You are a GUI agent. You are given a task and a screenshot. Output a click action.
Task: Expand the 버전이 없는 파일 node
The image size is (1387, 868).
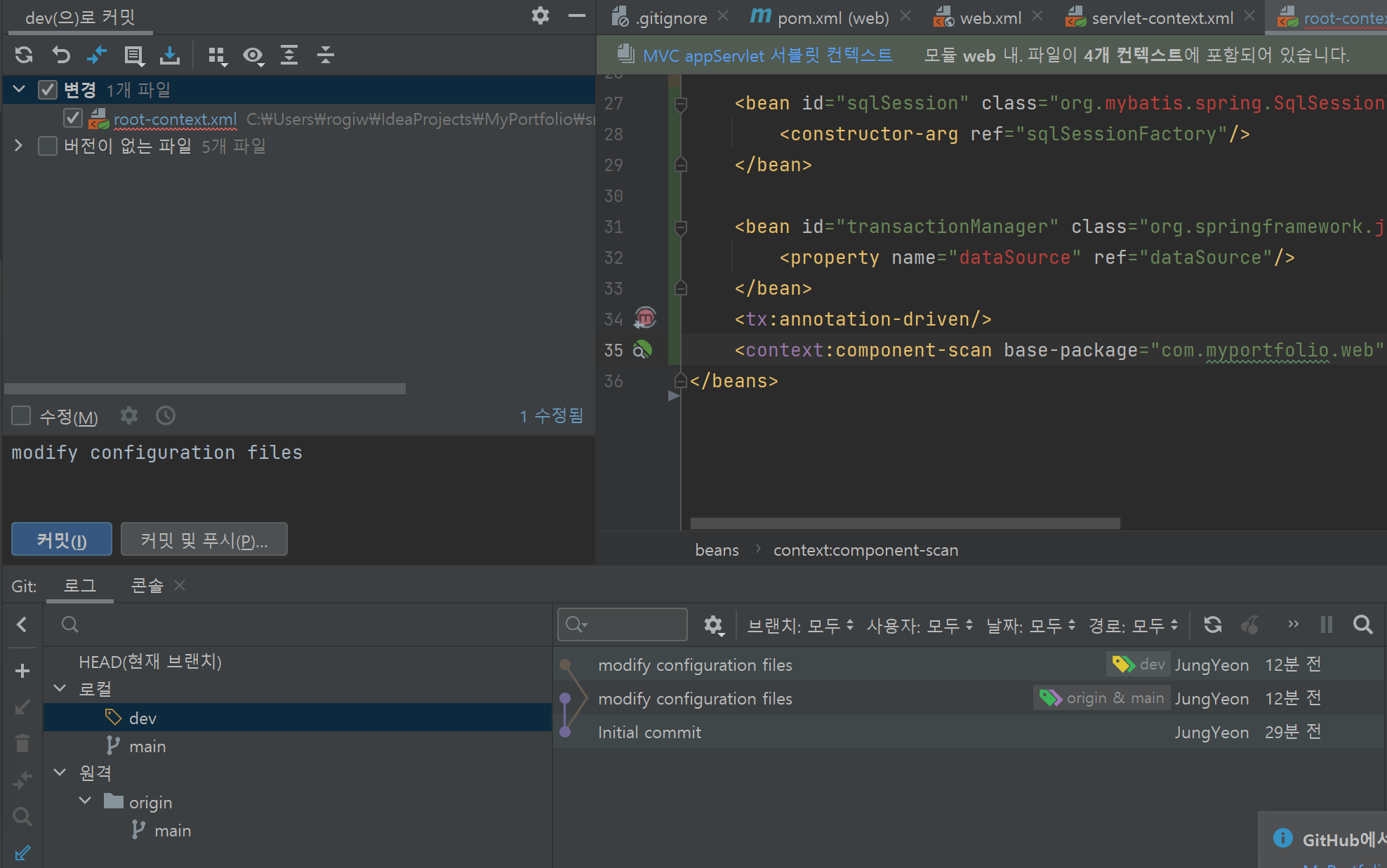19,146
